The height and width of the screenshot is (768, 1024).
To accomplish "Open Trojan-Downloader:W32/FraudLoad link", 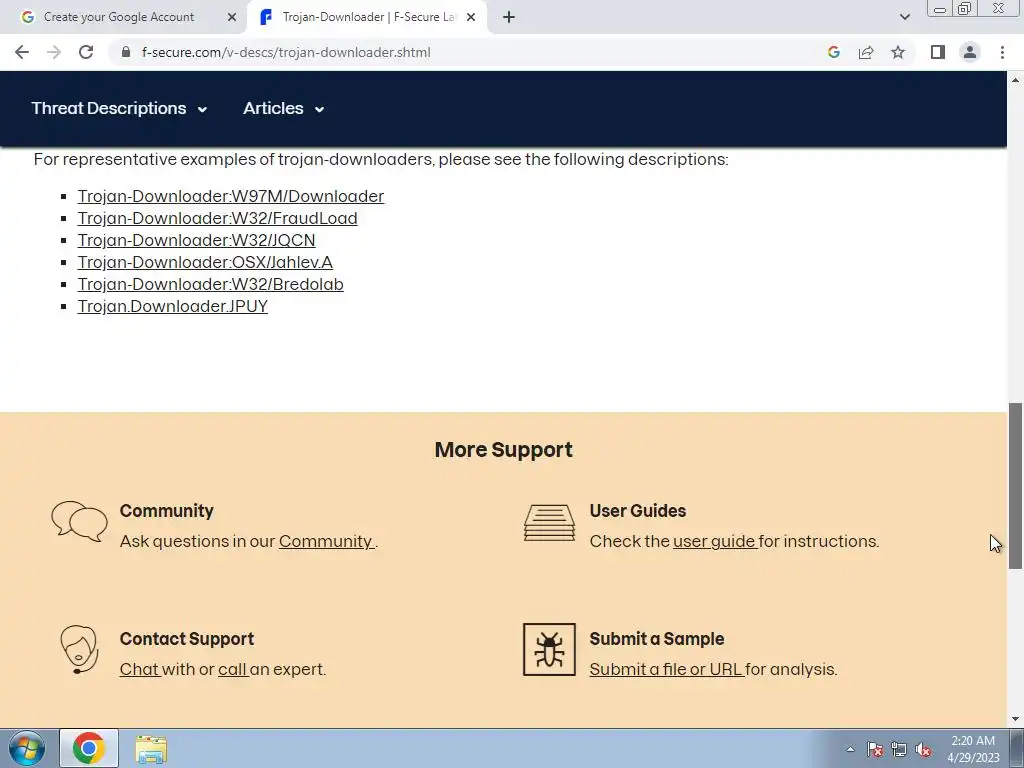I will pyautogui.click(x=217, y=218).
